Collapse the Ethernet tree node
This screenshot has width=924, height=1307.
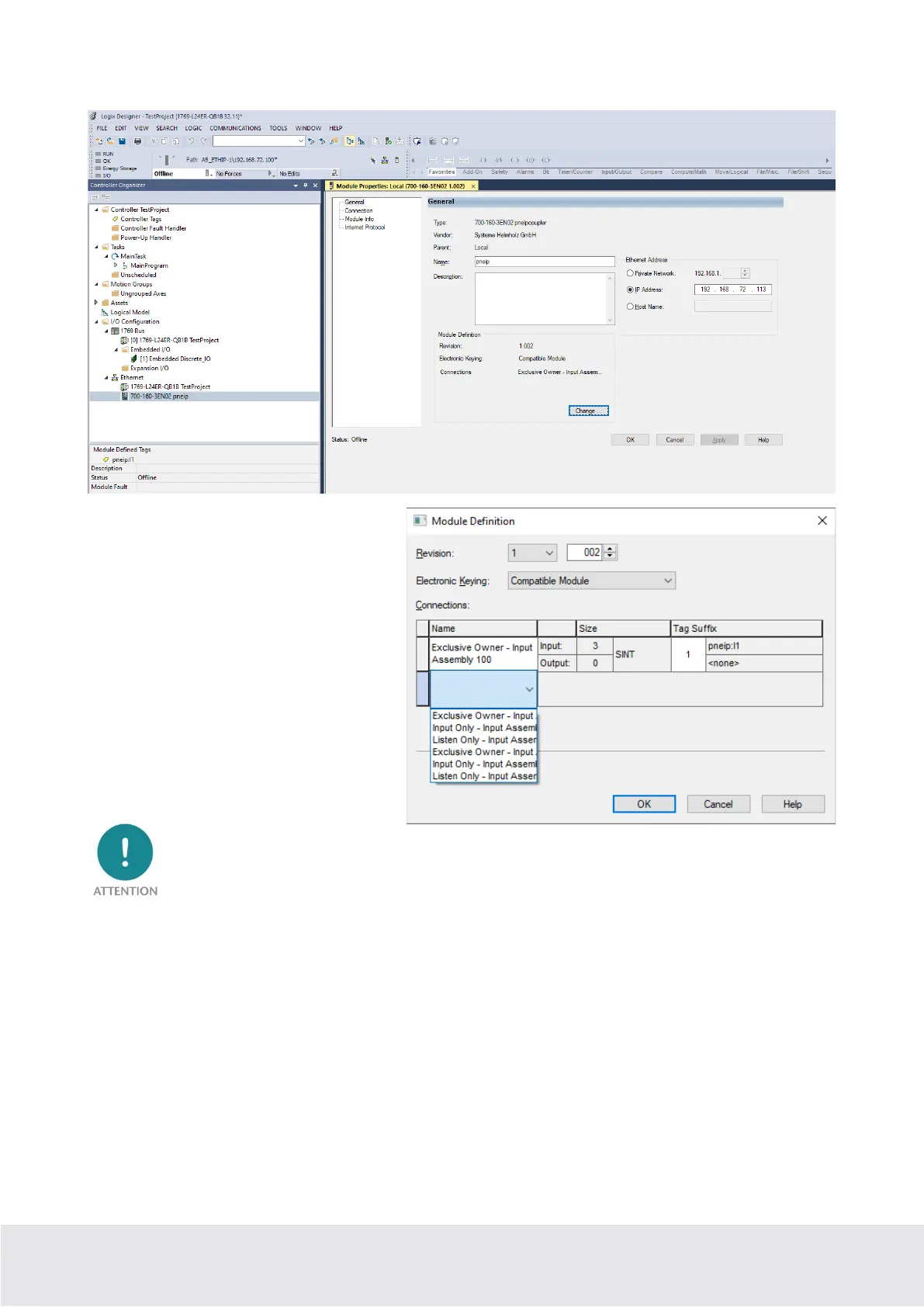[106, 377]
